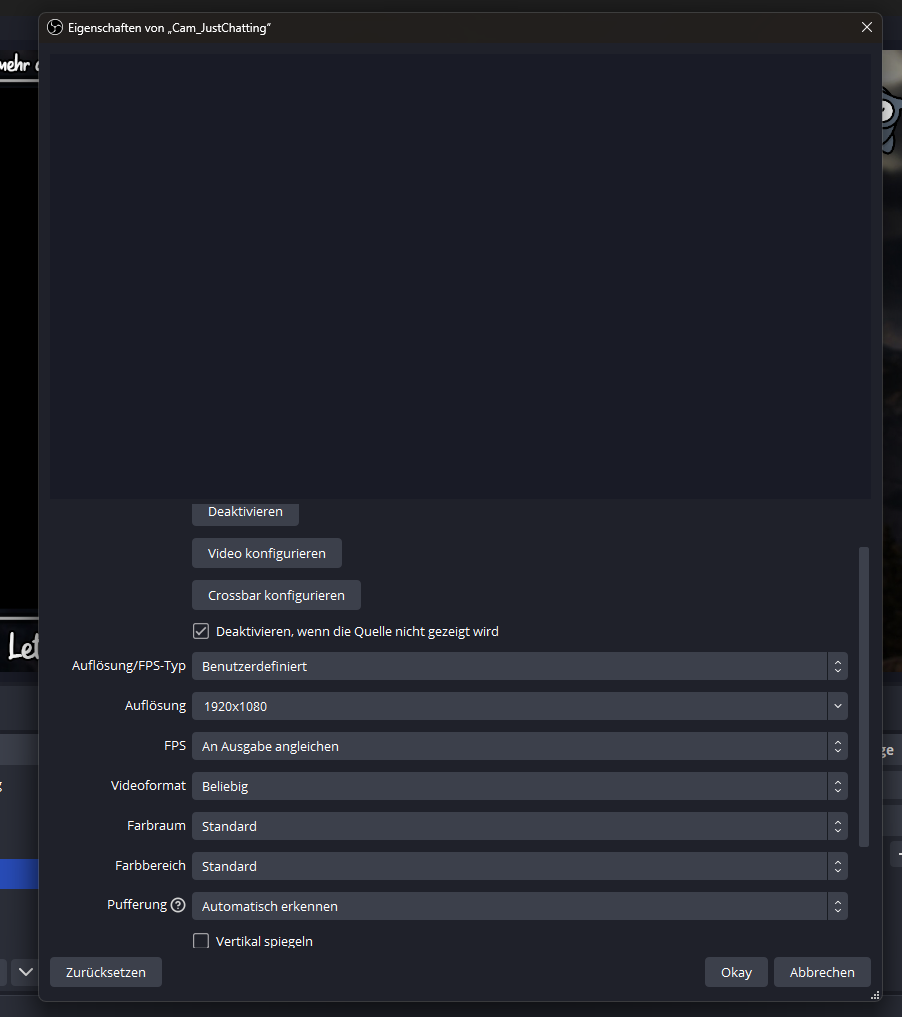This screenshot has width=902, height=1017.
Task: Click the Crossbar konfigurieren button
Action: [x=276, y=595]
